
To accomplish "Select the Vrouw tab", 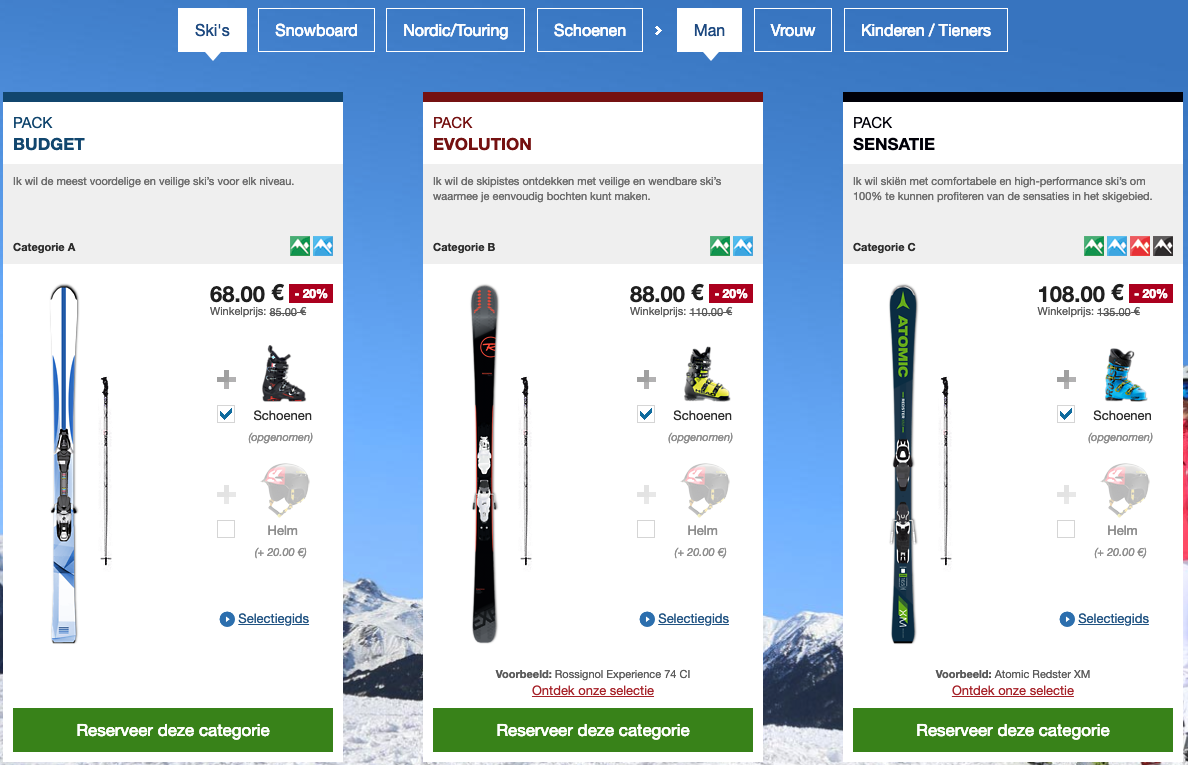I will click(x=793, y=30).
